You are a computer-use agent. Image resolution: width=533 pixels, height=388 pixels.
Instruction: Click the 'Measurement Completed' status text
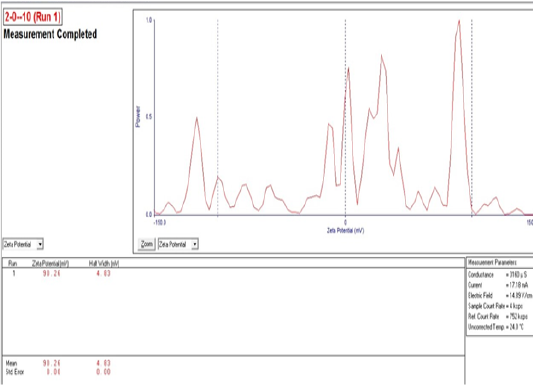click(50, 34)
